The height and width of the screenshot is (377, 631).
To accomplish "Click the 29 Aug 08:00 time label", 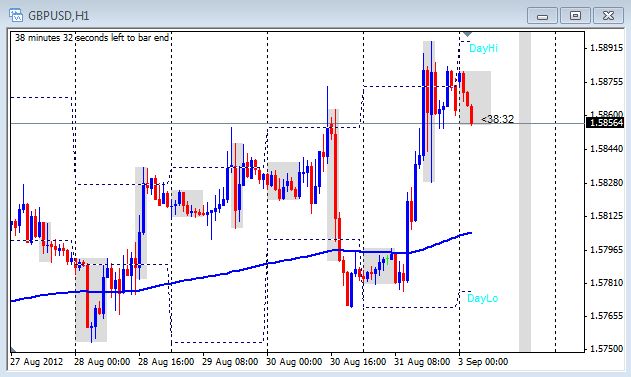I will [230, 362].
